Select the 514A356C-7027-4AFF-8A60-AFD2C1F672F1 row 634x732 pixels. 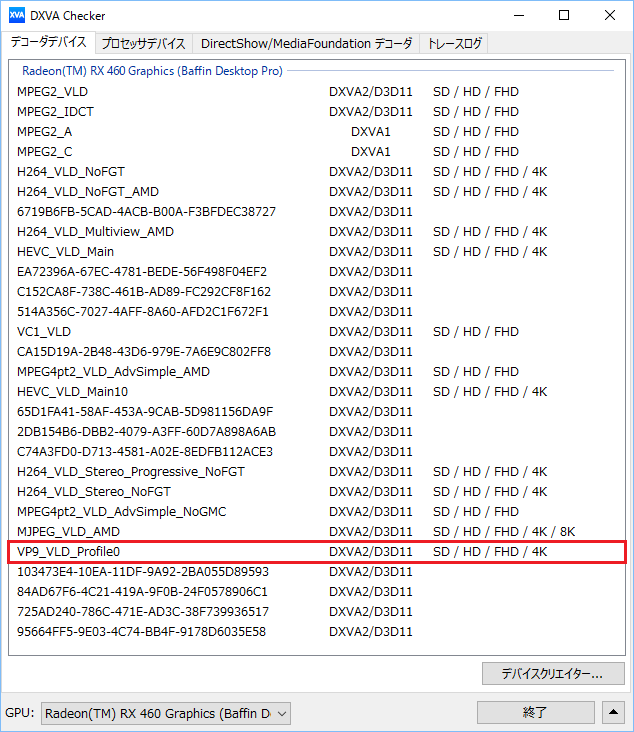317,312
